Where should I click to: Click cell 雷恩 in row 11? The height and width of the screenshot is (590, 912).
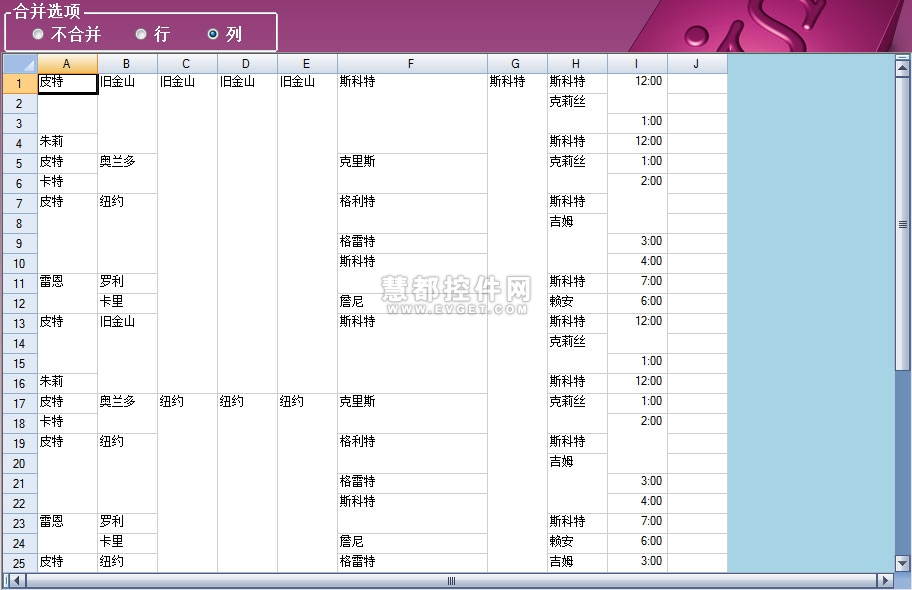67,293
